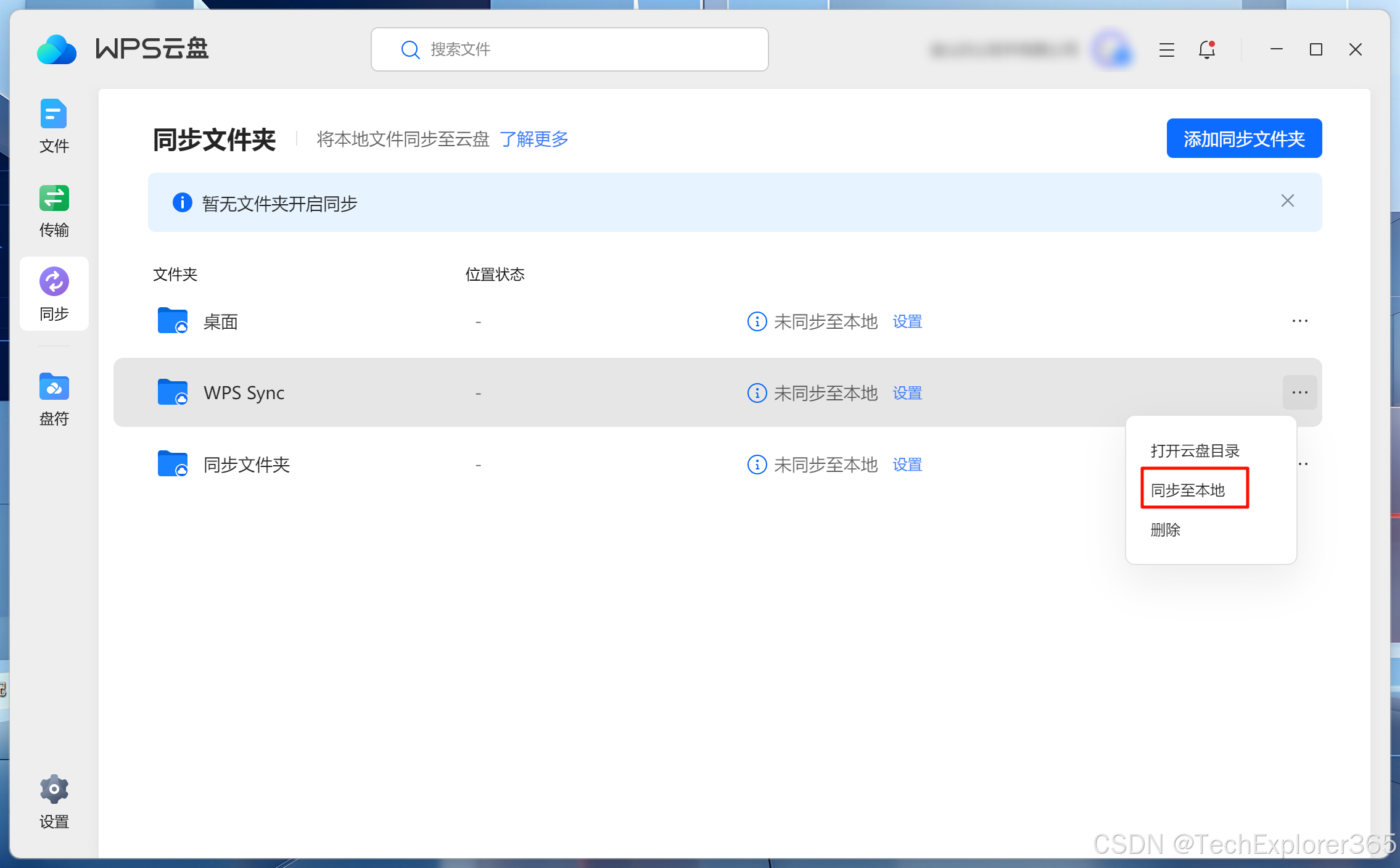Select 同步至本地 menu entry

point(1188,490)
